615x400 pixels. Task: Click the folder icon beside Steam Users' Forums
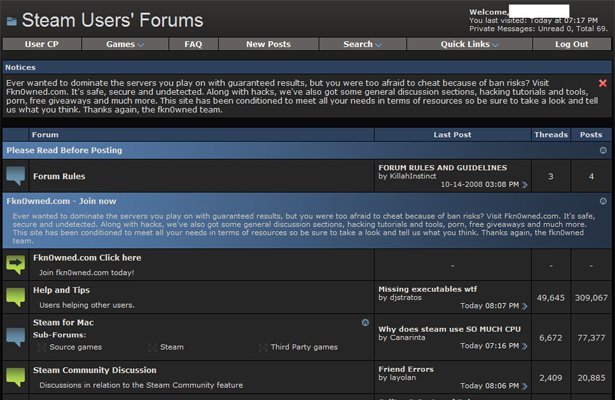(x=11, y=20)
